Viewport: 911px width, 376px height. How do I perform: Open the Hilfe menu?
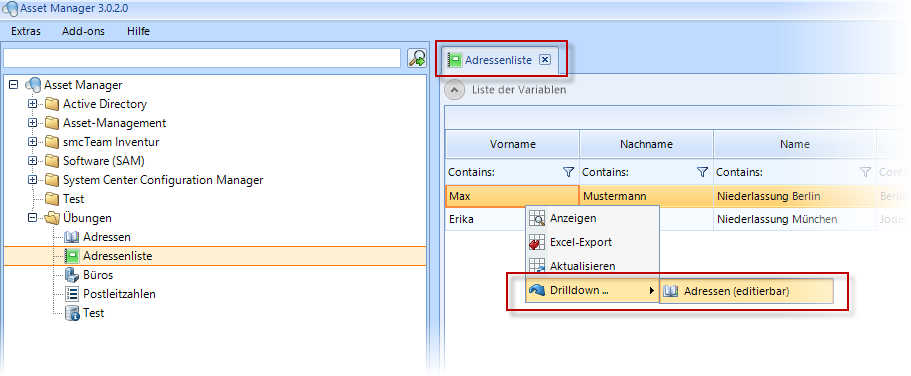[x=138, y=31]
